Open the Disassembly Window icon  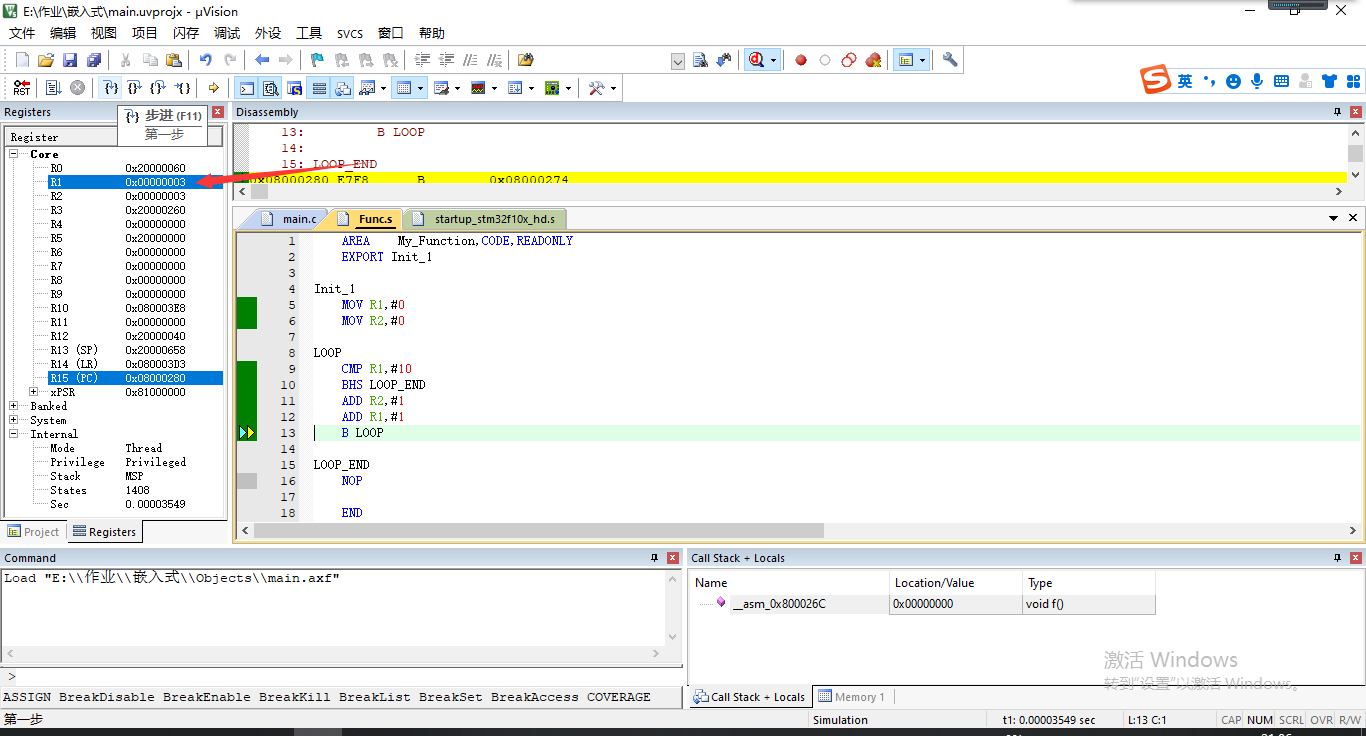coord(269,88)
